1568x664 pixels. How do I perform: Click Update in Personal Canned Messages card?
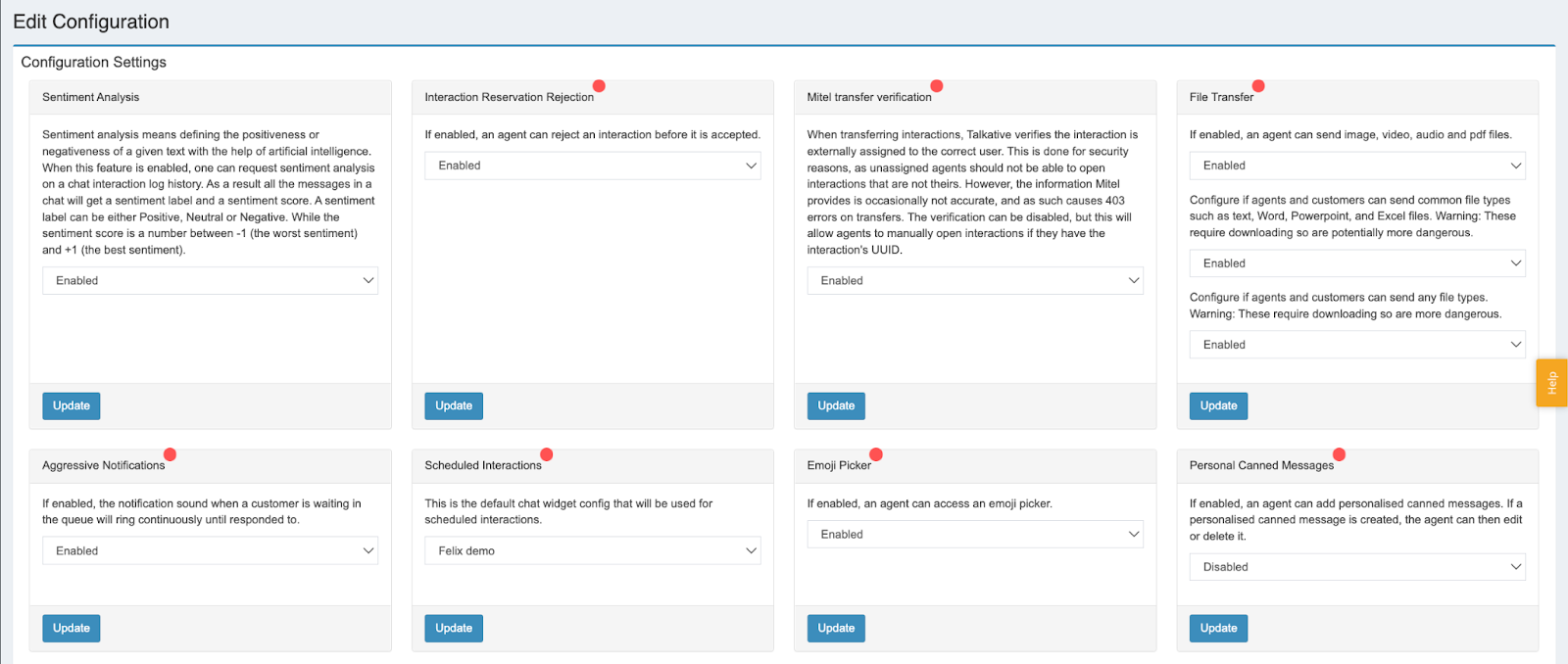[x=1218, y=628]
